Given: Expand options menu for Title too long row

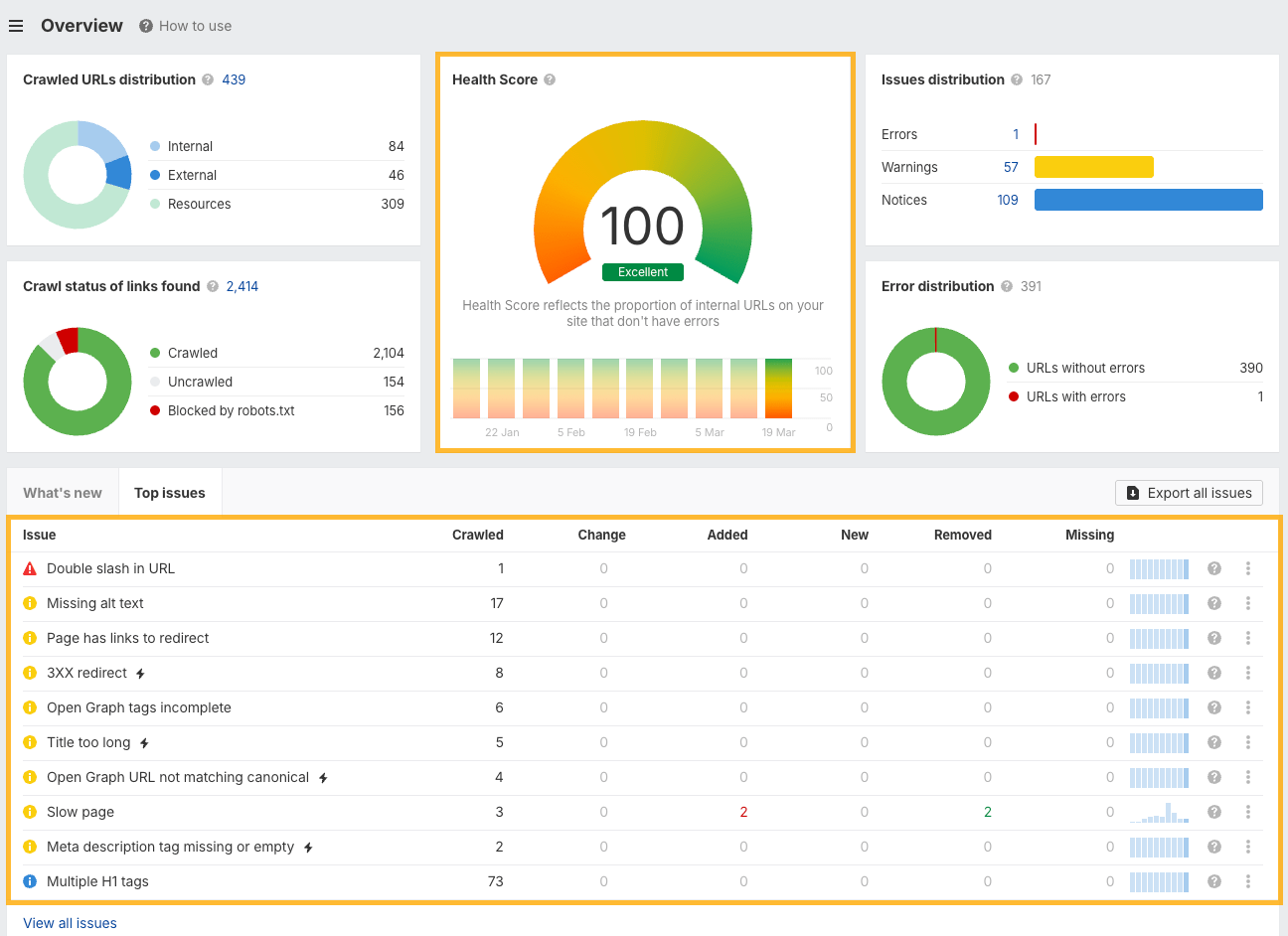Looking at the screenshot, I should coord(1248,742).
